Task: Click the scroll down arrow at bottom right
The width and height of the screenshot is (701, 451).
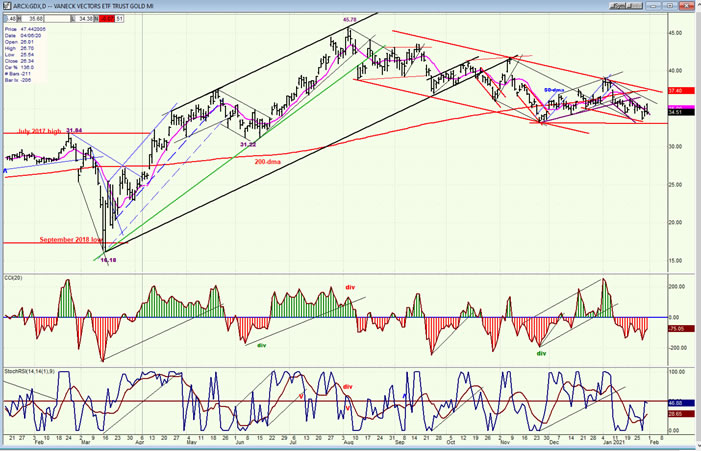Action: 698,446
